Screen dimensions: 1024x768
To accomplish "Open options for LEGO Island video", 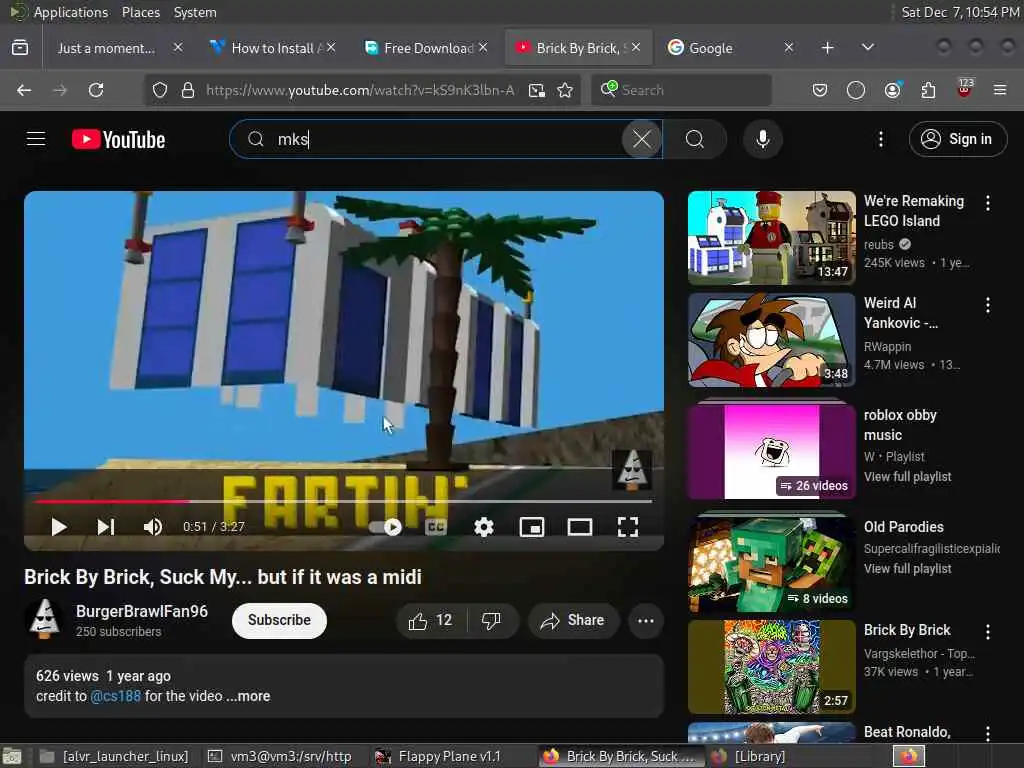I will pos(987,203).
